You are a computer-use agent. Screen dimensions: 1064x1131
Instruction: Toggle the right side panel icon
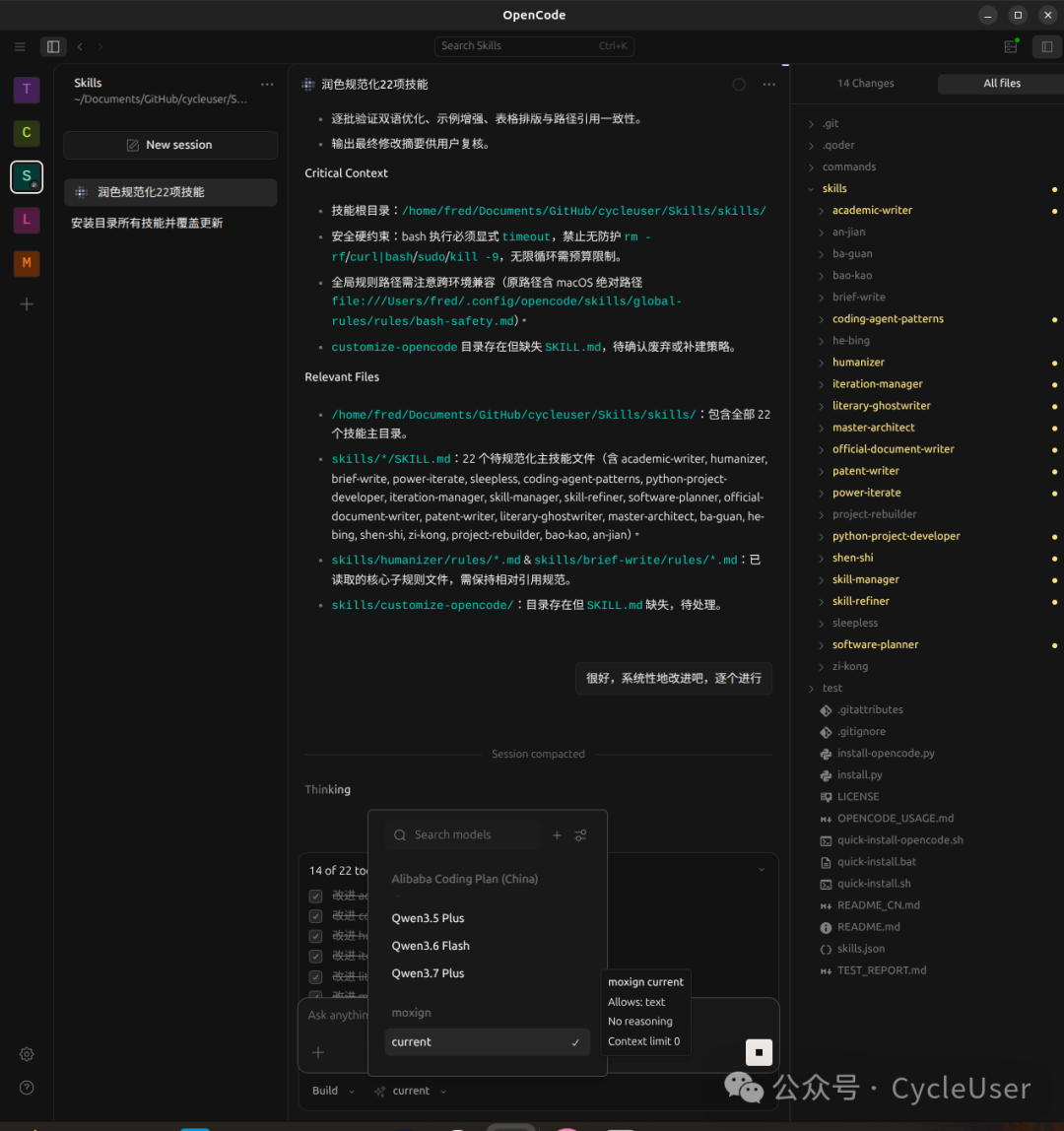point(1046,46)
